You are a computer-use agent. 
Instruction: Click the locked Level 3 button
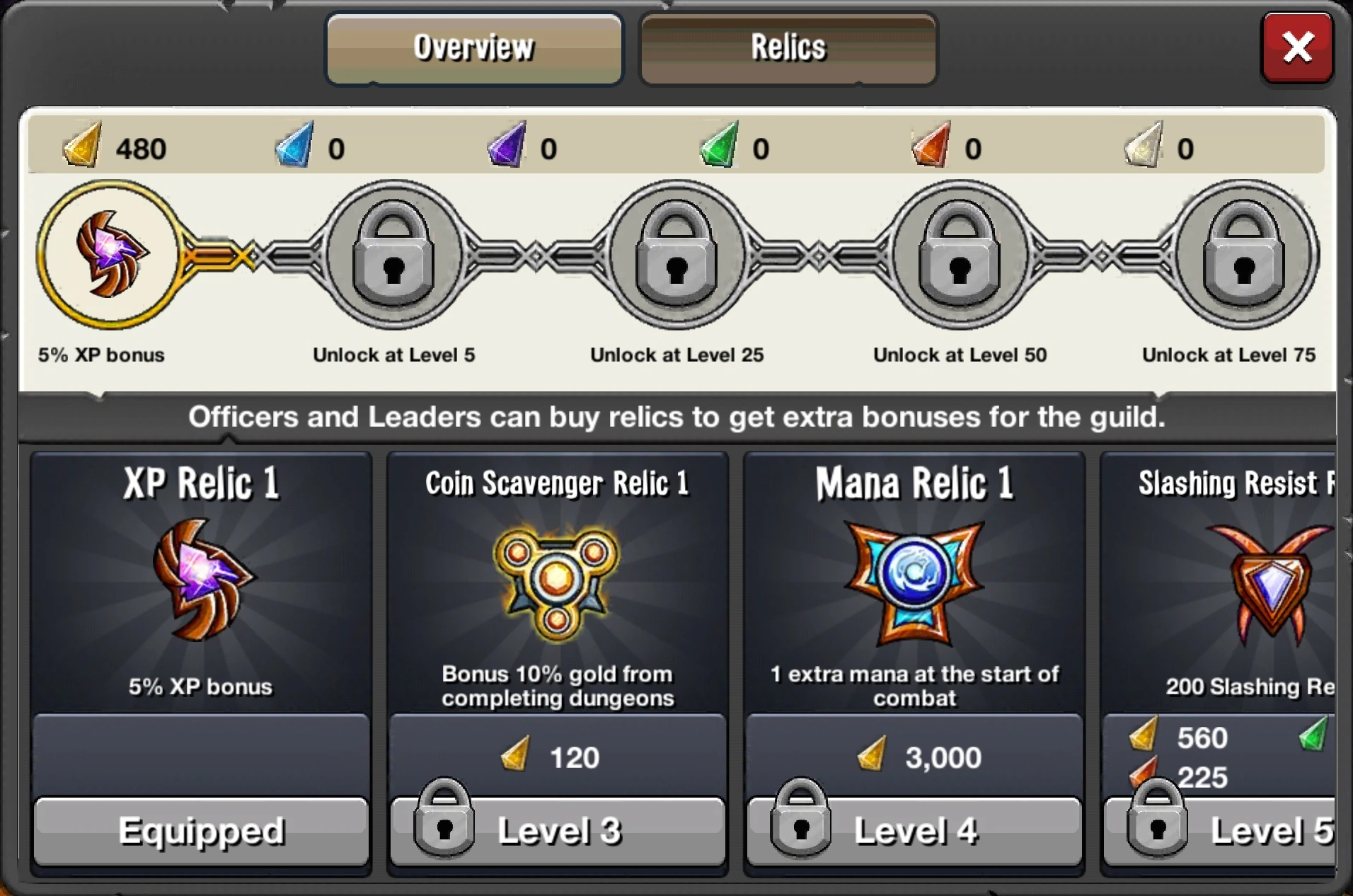click(x=558, y=832)
